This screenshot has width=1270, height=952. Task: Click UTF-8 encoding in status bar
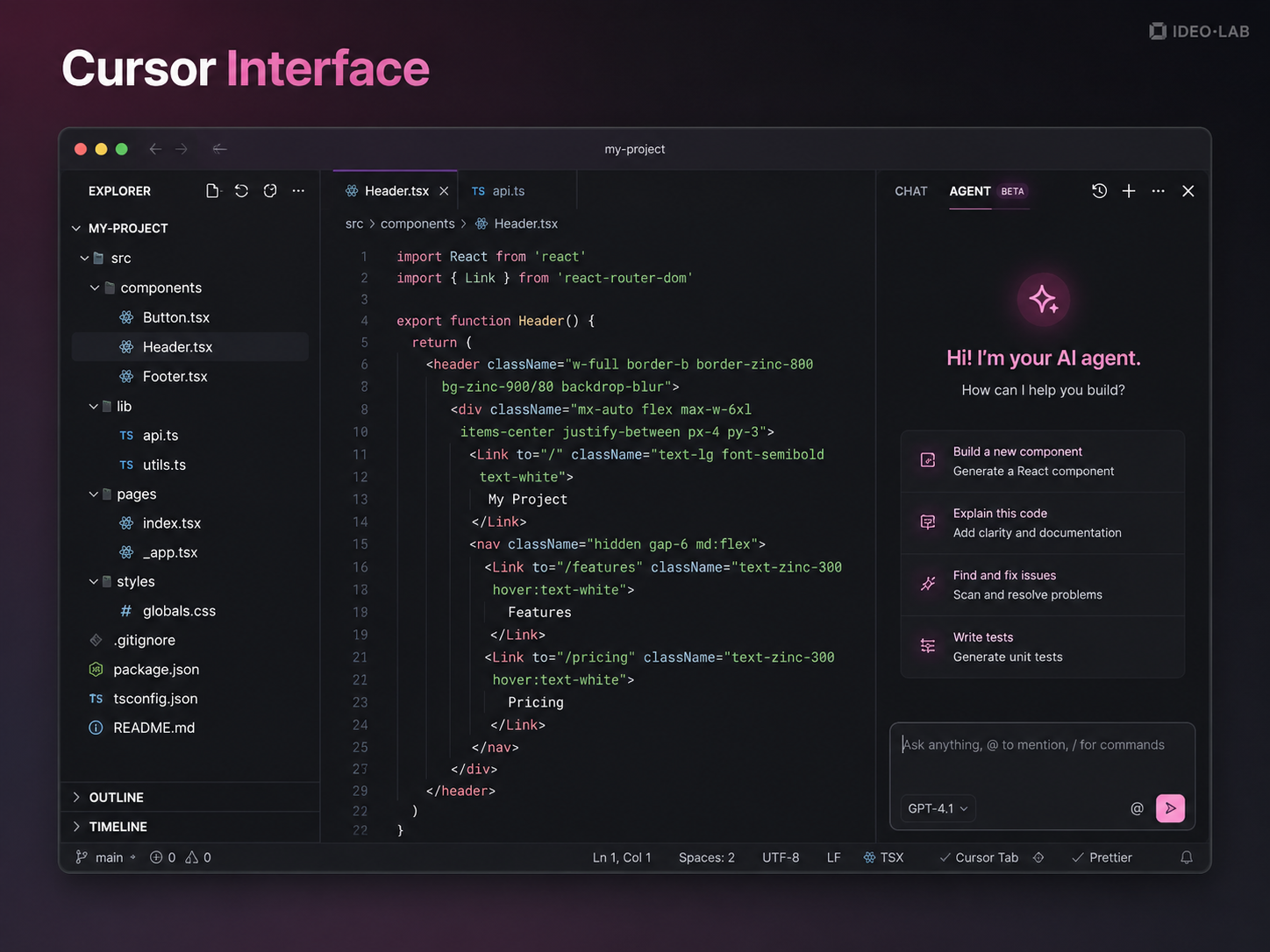tap(781, 857)
